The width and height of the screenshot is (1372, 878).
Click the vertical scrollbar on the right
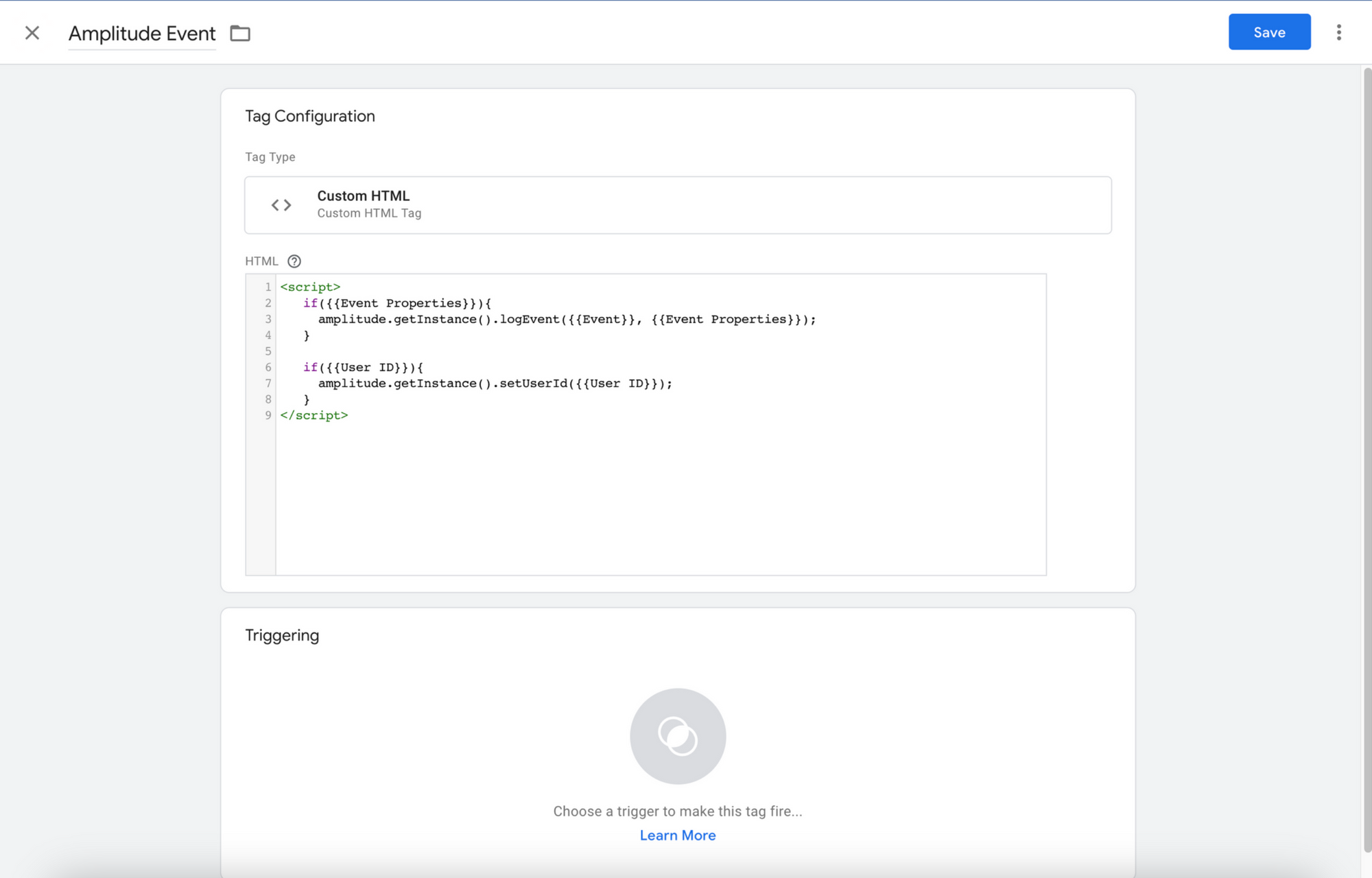(1367, 460)
